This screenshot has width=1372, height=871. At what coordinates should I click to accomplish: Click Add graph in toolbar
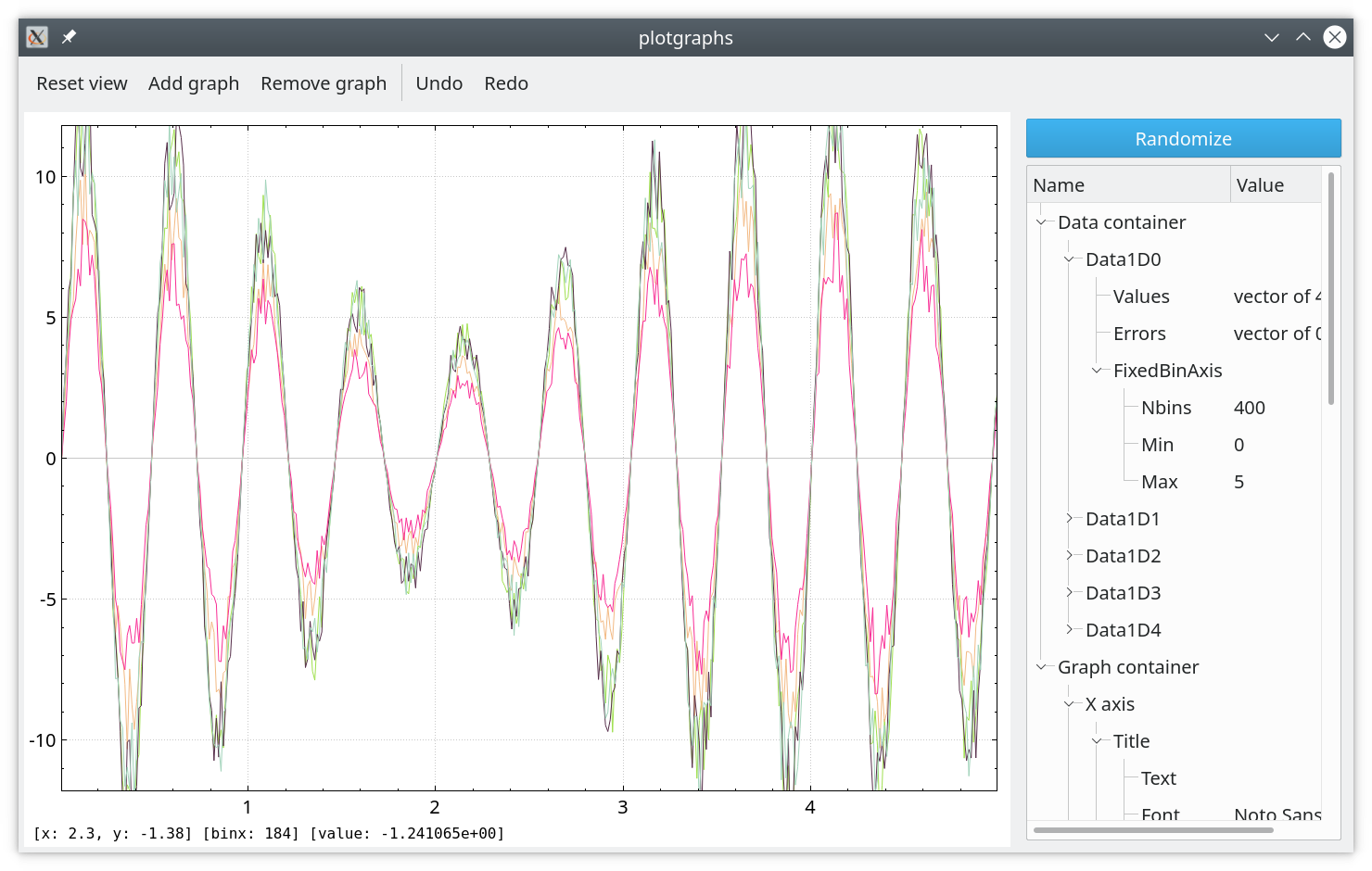[x=194, y=83]
